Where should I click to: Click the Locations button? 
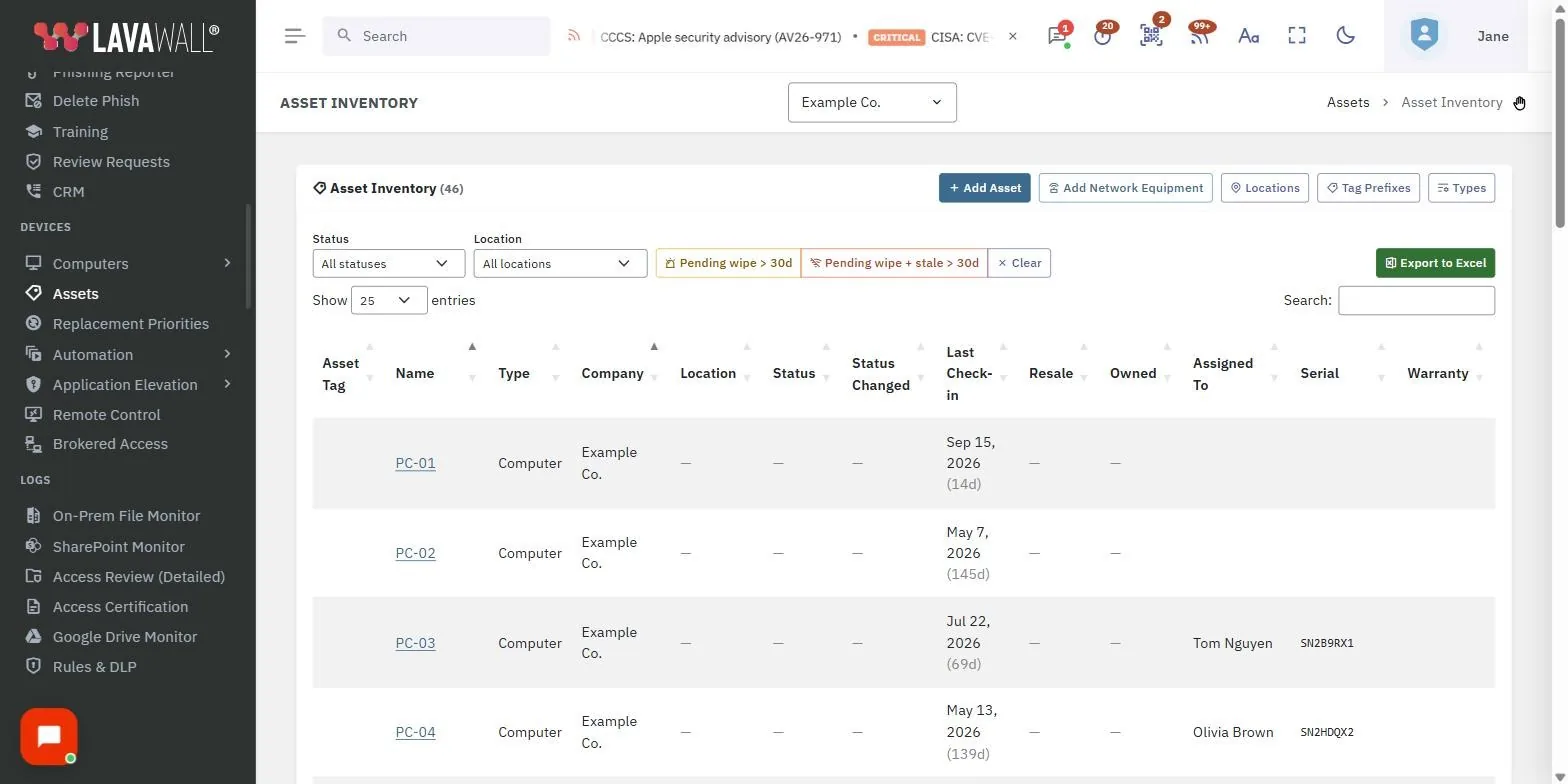[1264, 188]
